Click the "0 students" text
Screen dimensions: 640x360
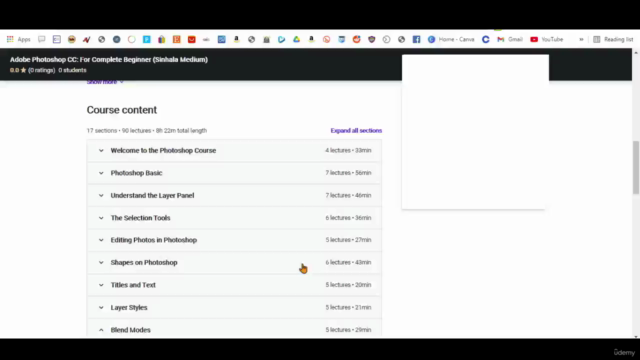click(72, 70)
